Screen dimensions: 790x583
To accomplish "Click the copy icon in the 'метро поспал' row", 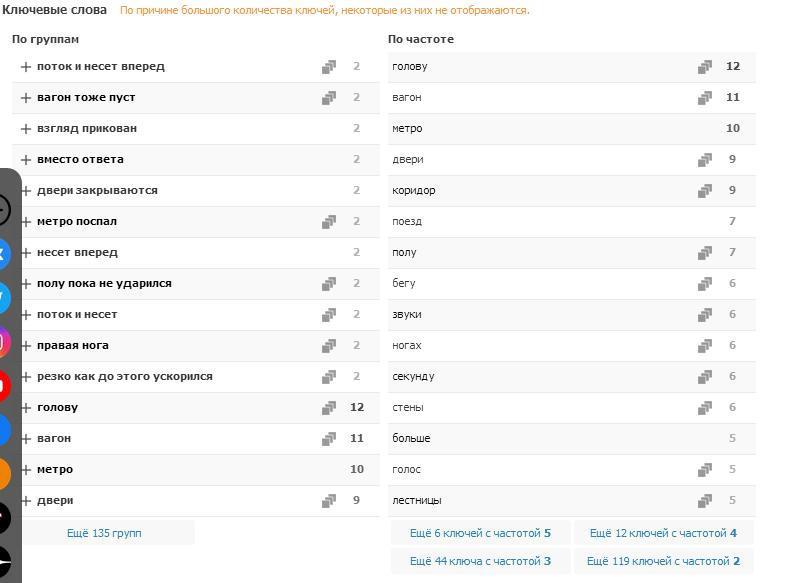I will (x=329, y=222).
